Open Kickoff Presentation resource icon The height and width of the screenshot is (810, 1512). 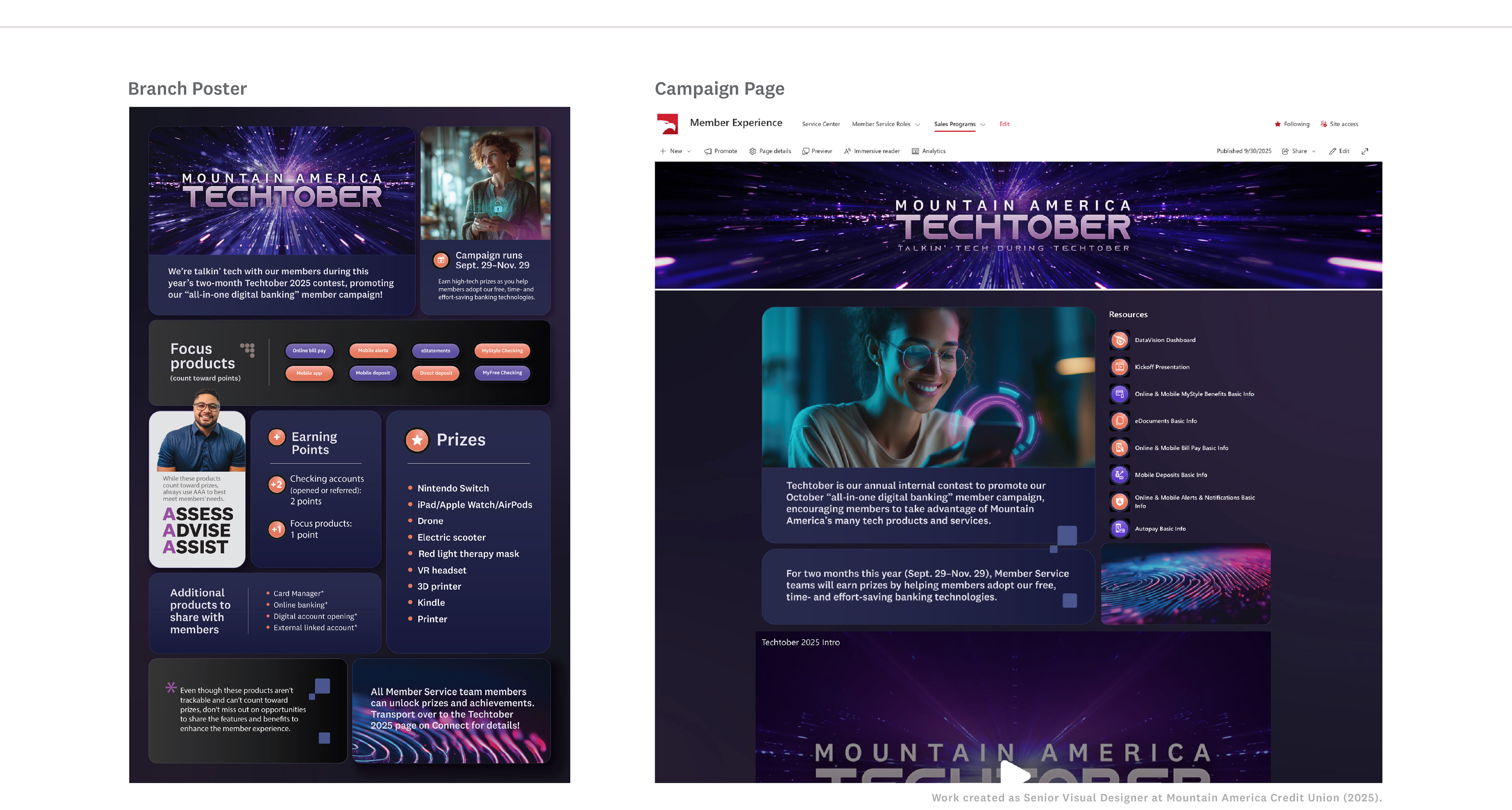[1119, 367]
